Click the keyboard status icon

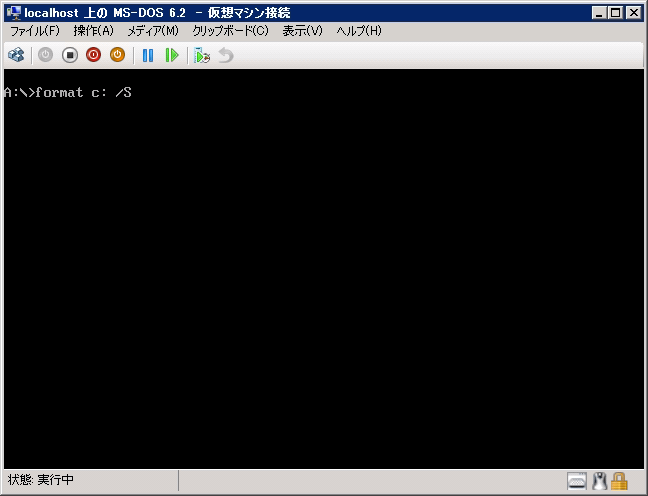point(577,481)
